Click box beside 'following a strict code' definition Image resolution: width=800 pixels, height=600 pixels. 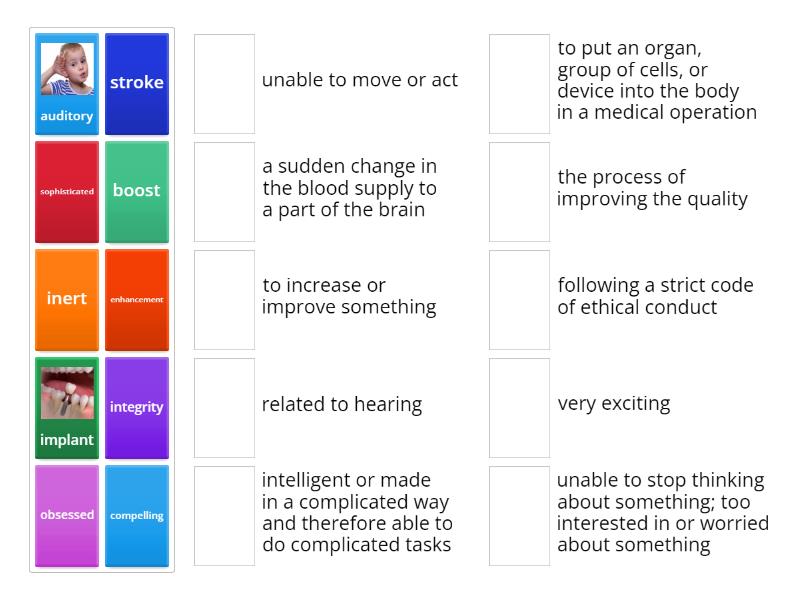pos(519,300)
